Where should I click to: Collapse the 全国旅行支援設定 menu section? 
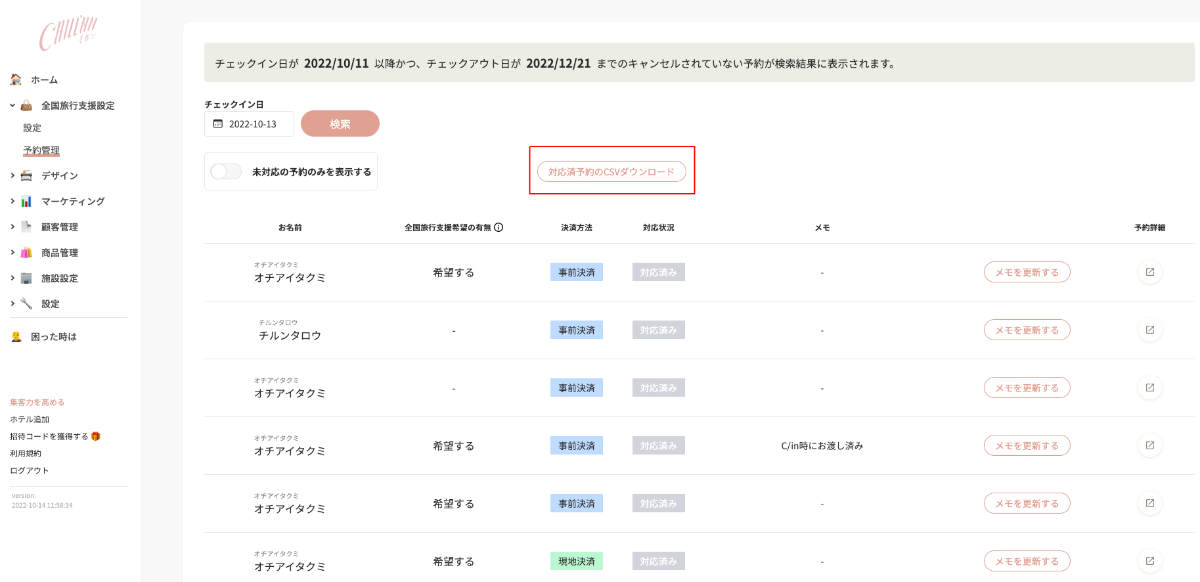pyautogui.click(x=12, y=105)
